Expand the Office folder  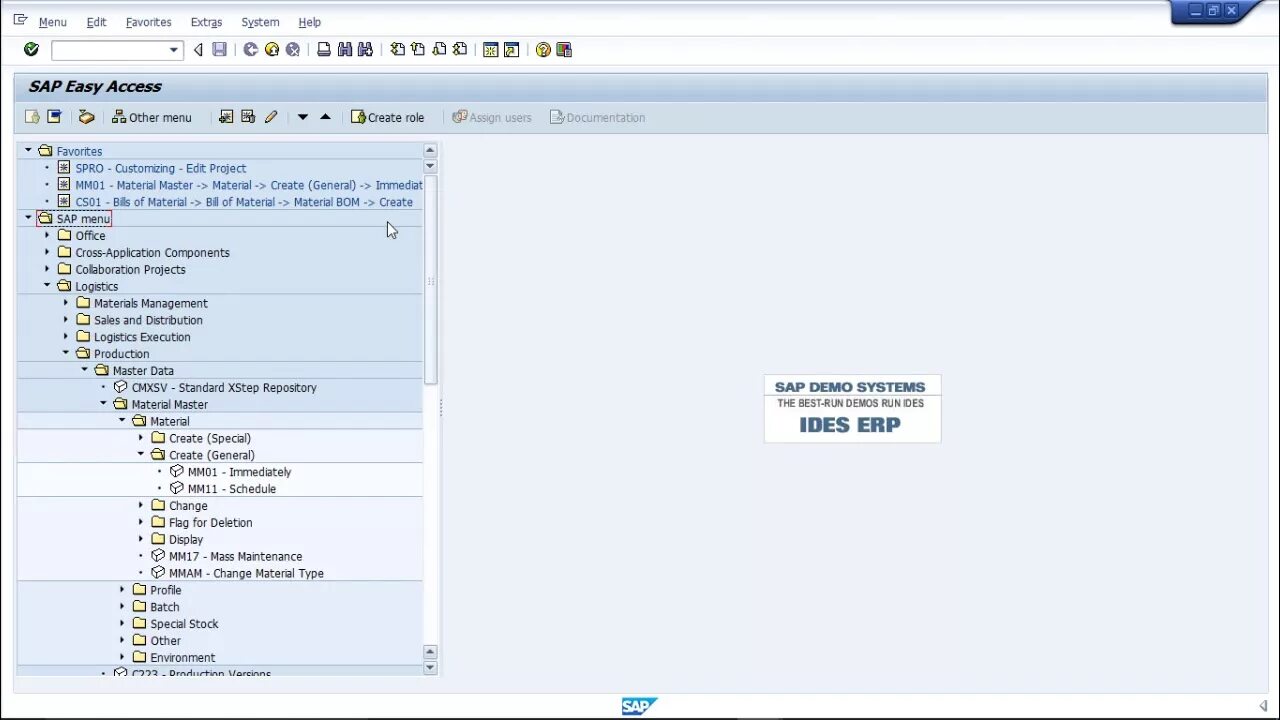(x=47, y=235)
